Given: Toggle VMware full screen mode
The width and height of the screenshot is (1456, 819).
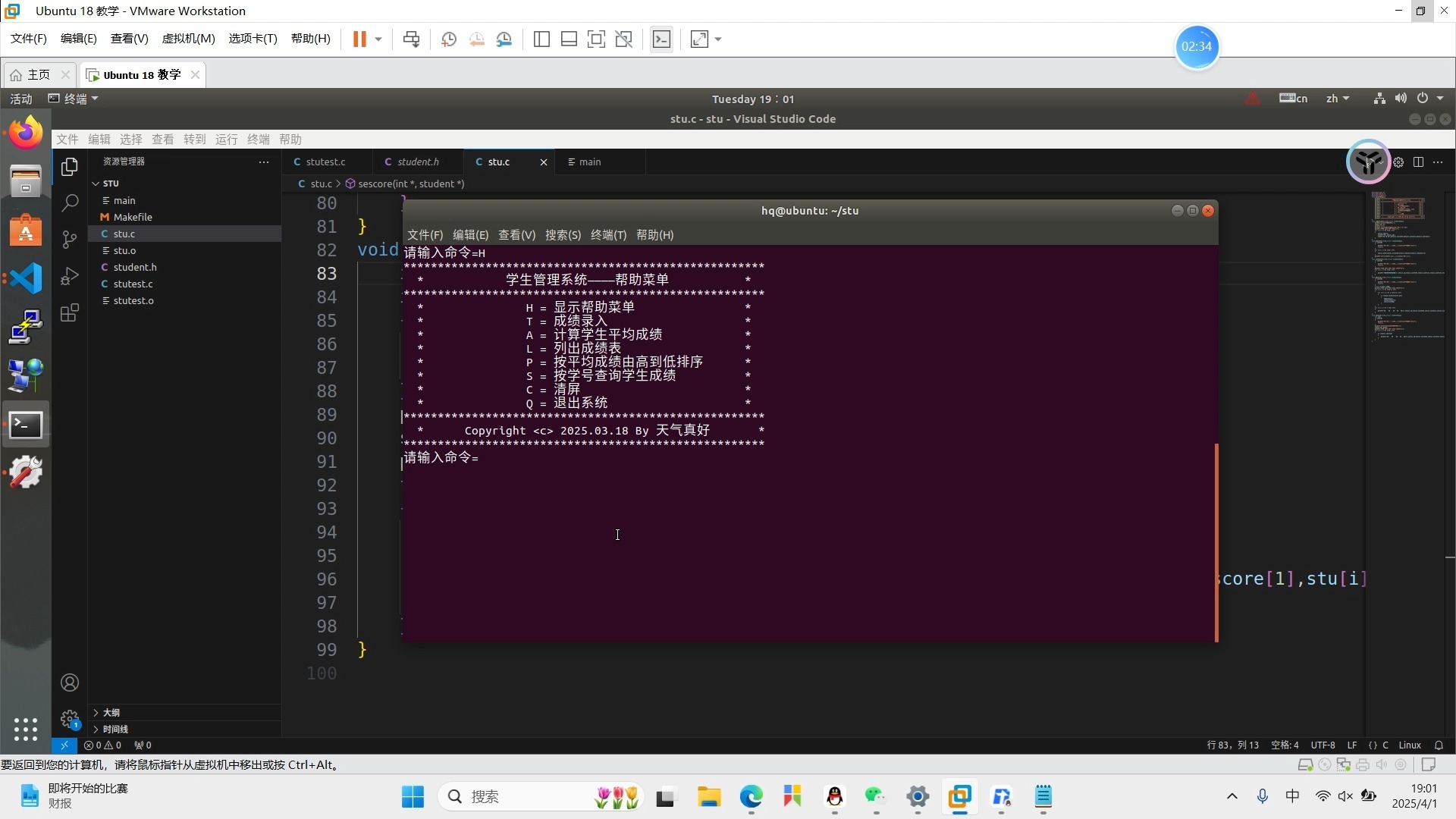Looking at the screenshot, I should tap(596, 39).
